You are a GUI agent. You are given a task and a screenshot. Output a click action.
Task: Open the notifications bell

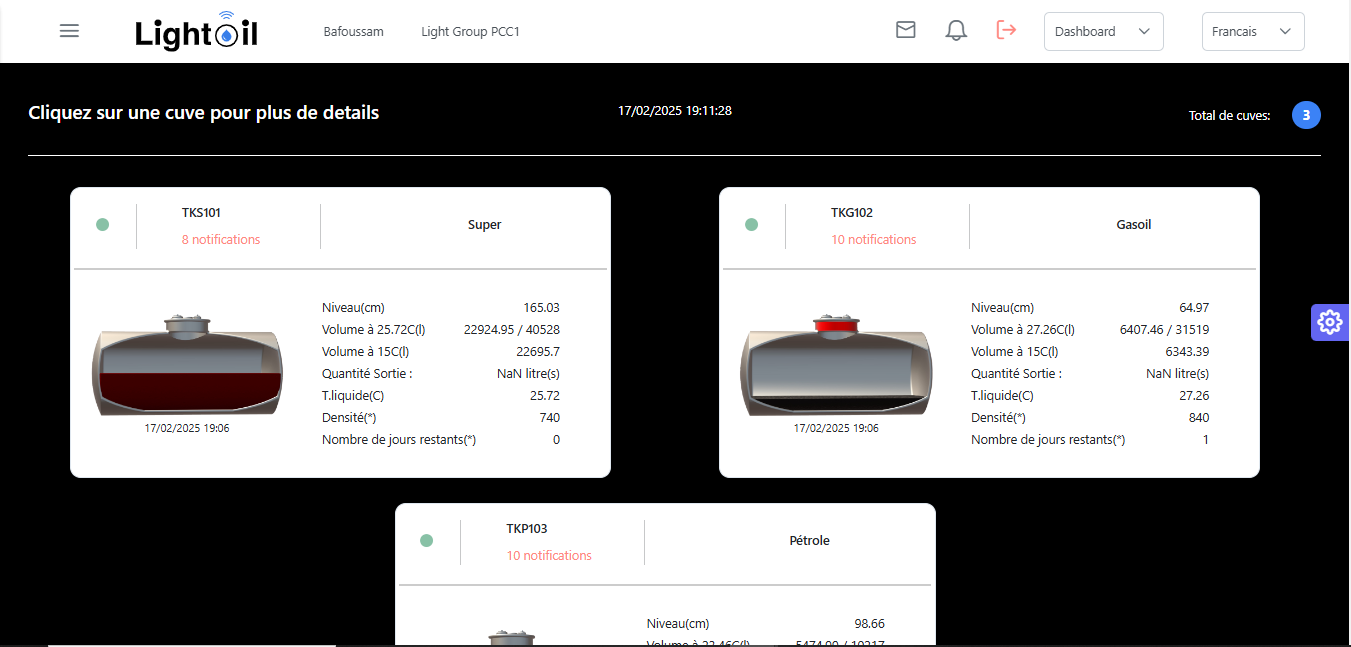coord(956,31)
